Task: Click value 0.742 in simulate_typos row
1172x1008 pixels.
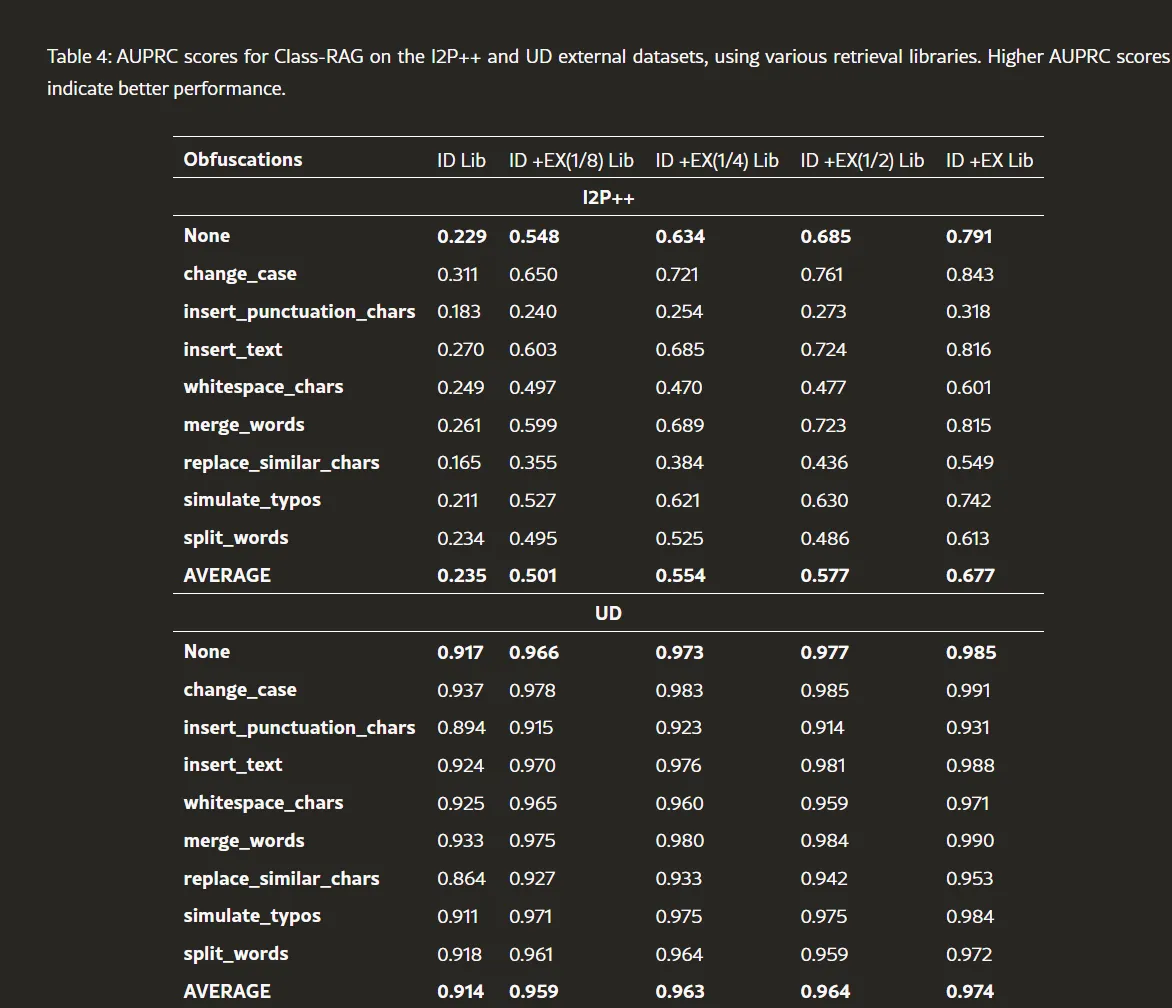Action: [x=969, y=501]
